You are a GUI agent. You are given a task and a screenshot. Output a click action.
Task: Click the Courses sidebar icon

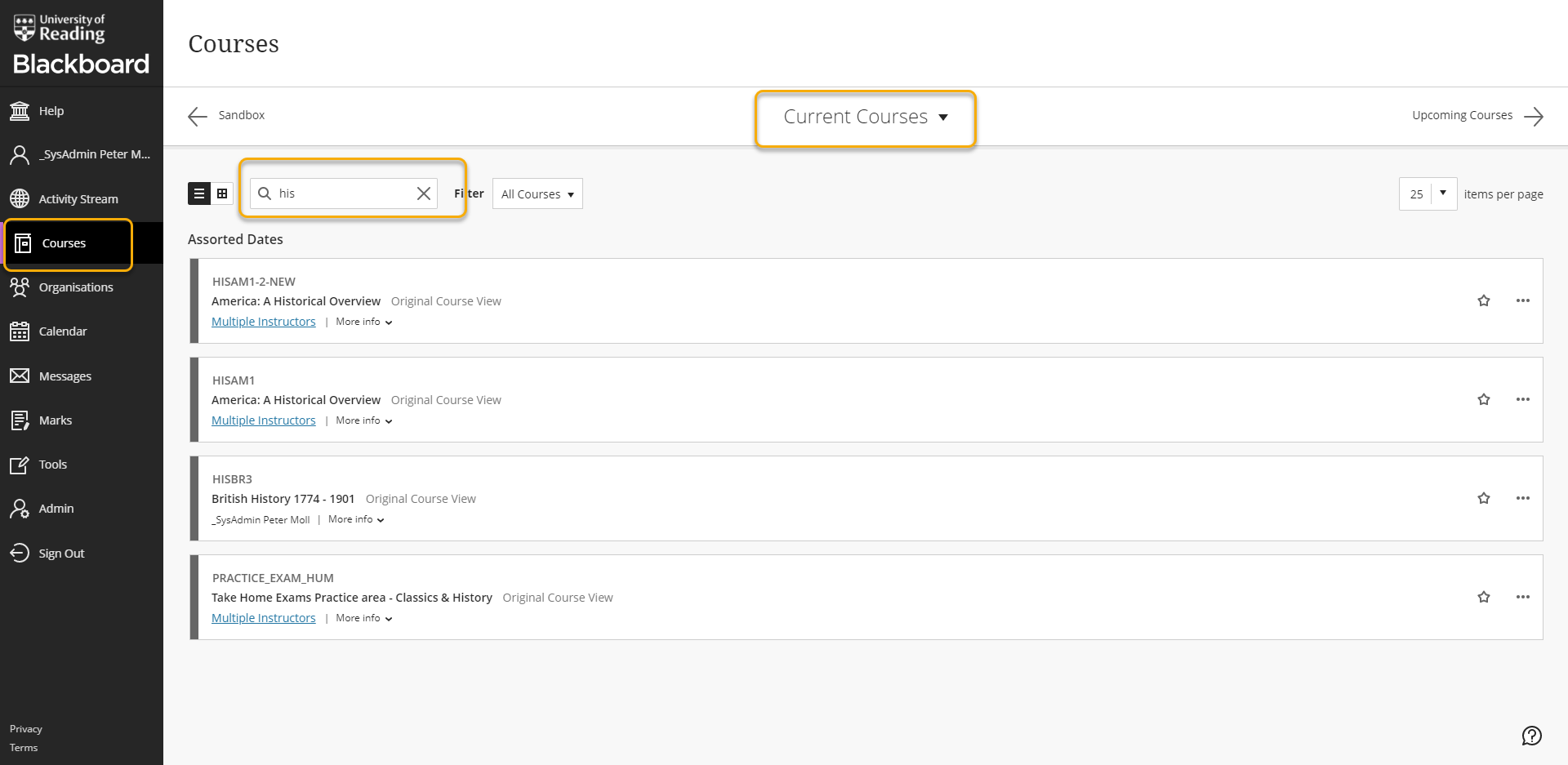[23, 243]
